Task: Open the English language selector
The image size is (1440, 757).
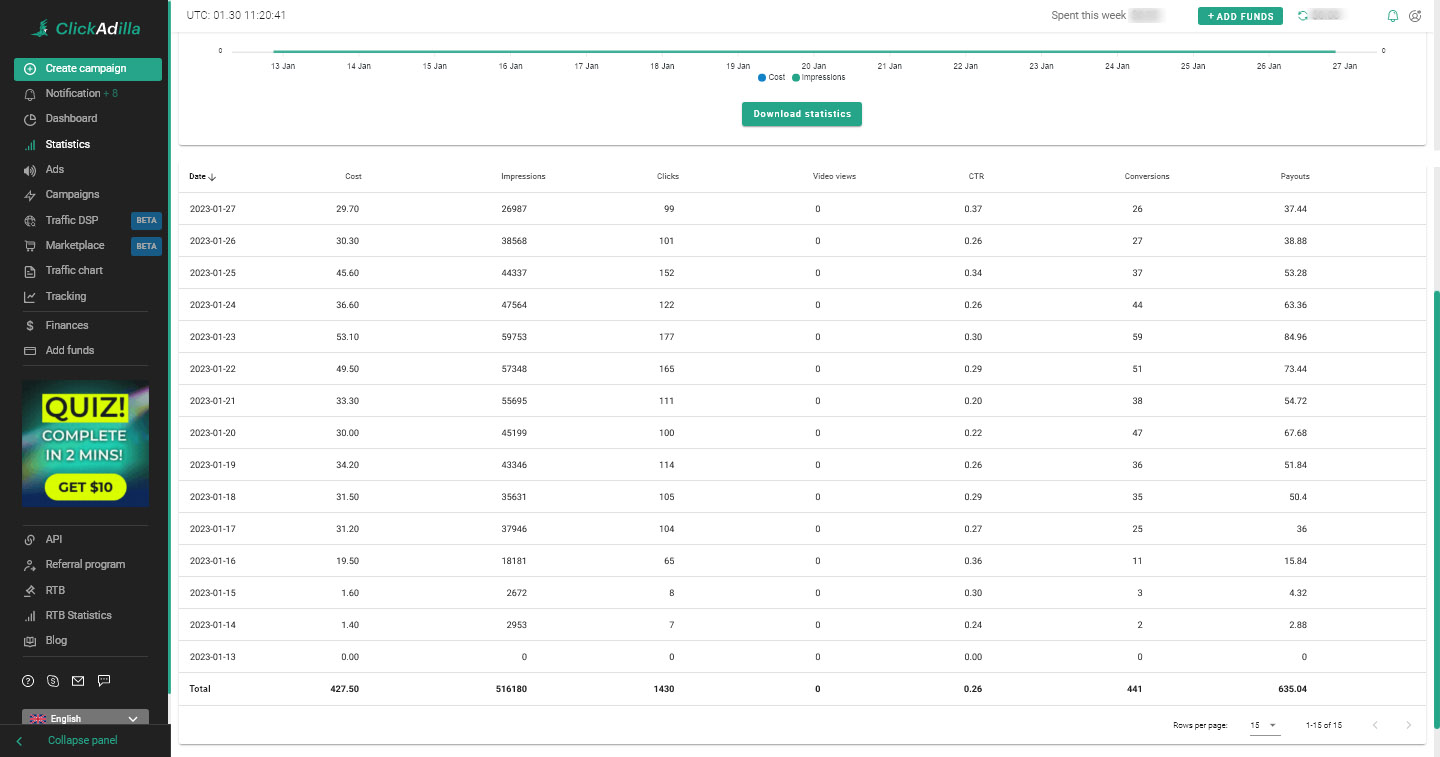Action: click(x=85, y=718)
